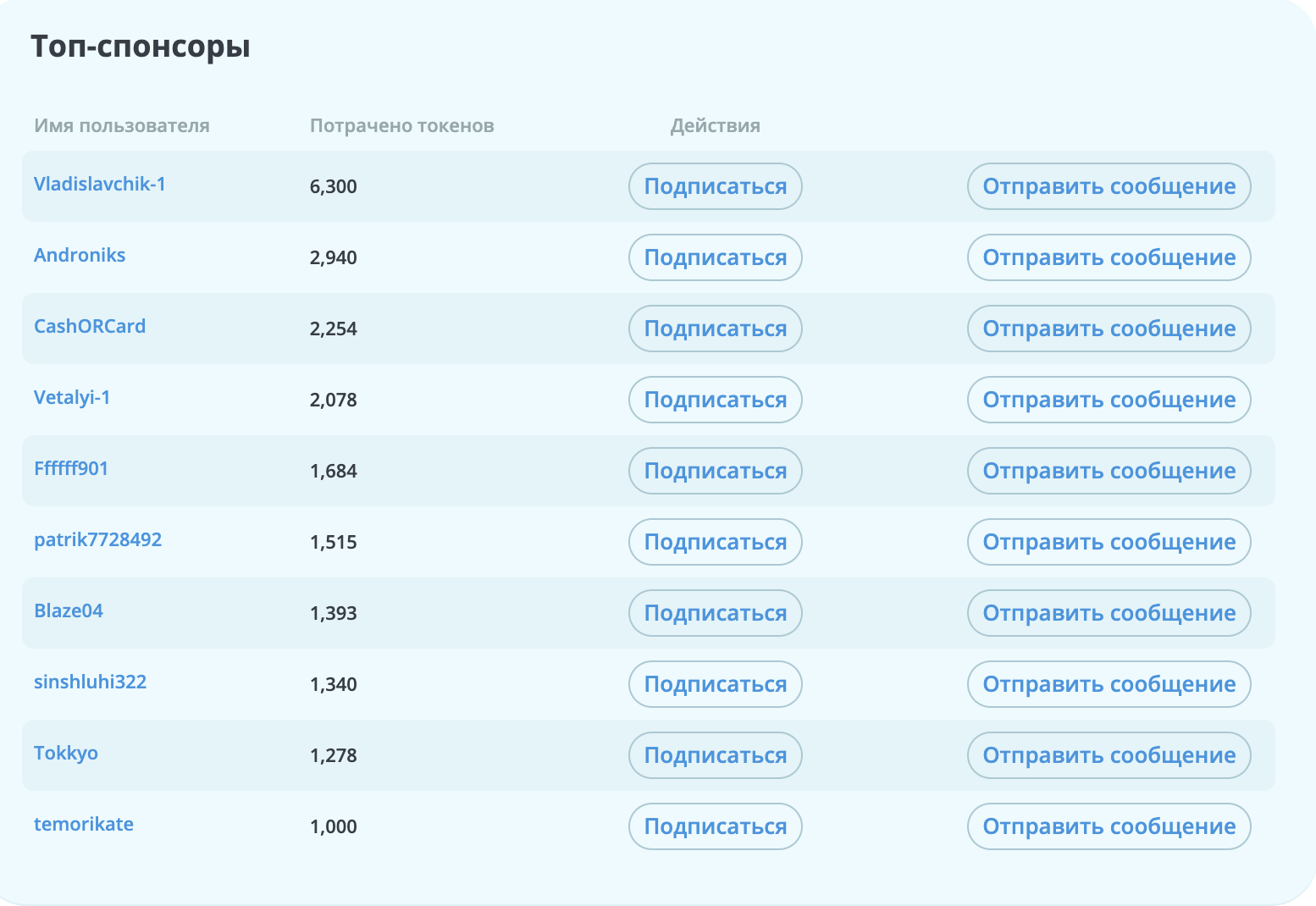The height and width of the screenshot is (906, 1316).
Task: Select the 2,078 tokens value
Action: pyautogui.click(x=334, y=400)
